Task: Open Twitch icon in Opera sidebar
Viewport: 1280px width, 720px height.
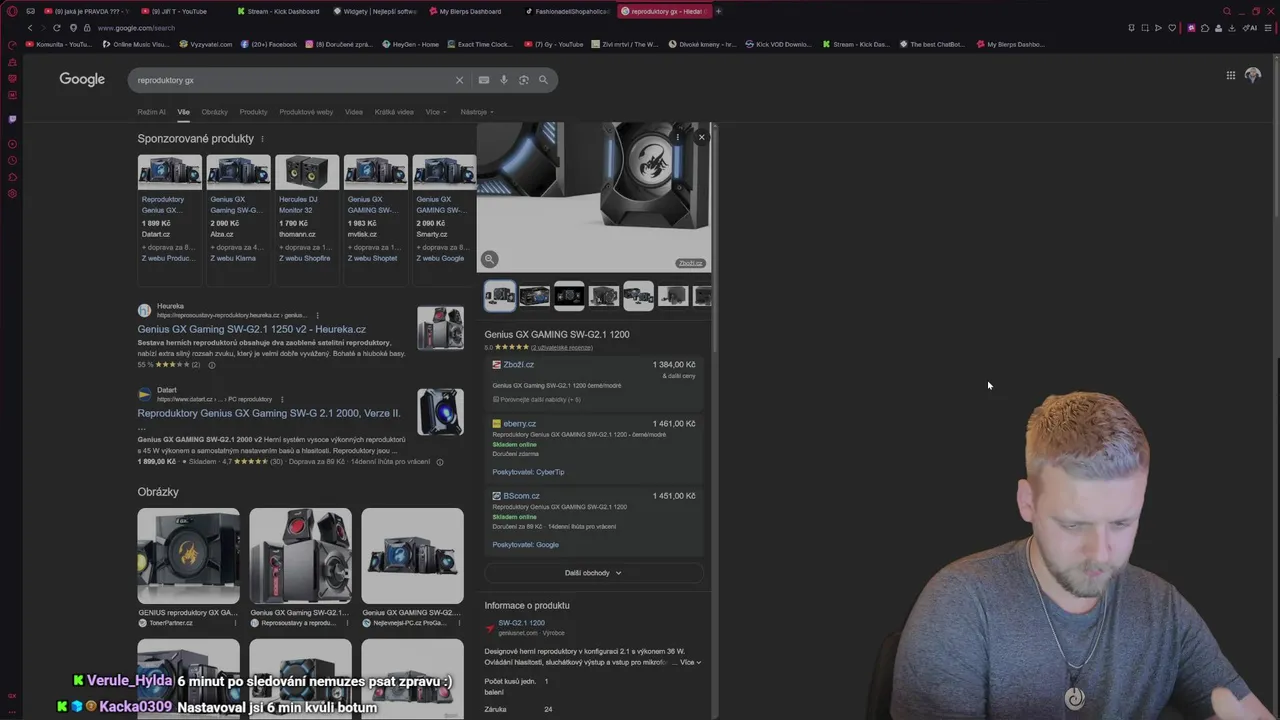Action: 12,119
